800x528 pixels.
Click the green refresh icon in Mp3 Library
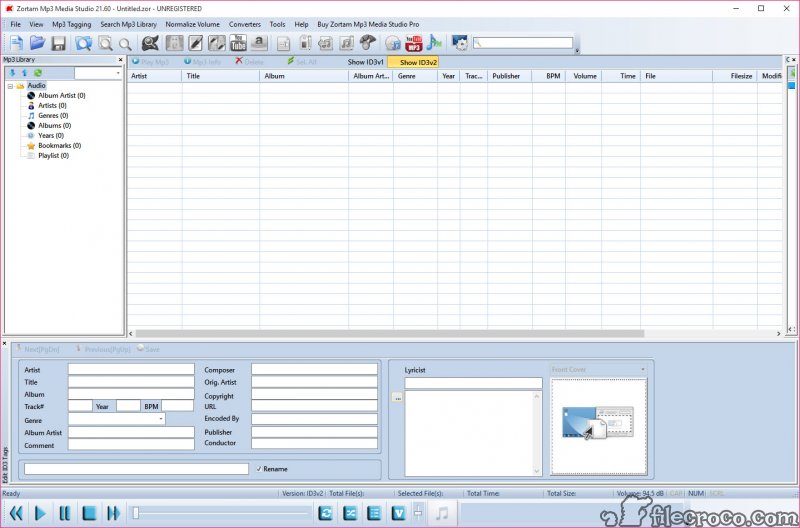[x=38, y=73]
